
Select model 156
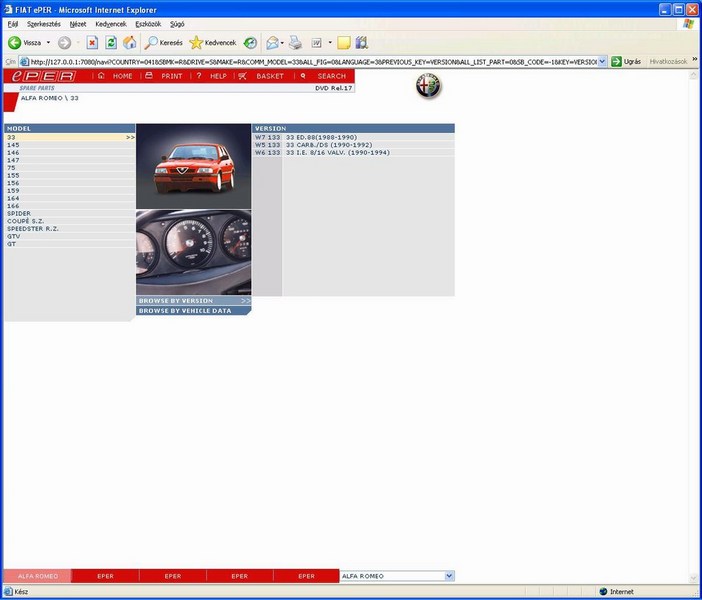point(69,183)
